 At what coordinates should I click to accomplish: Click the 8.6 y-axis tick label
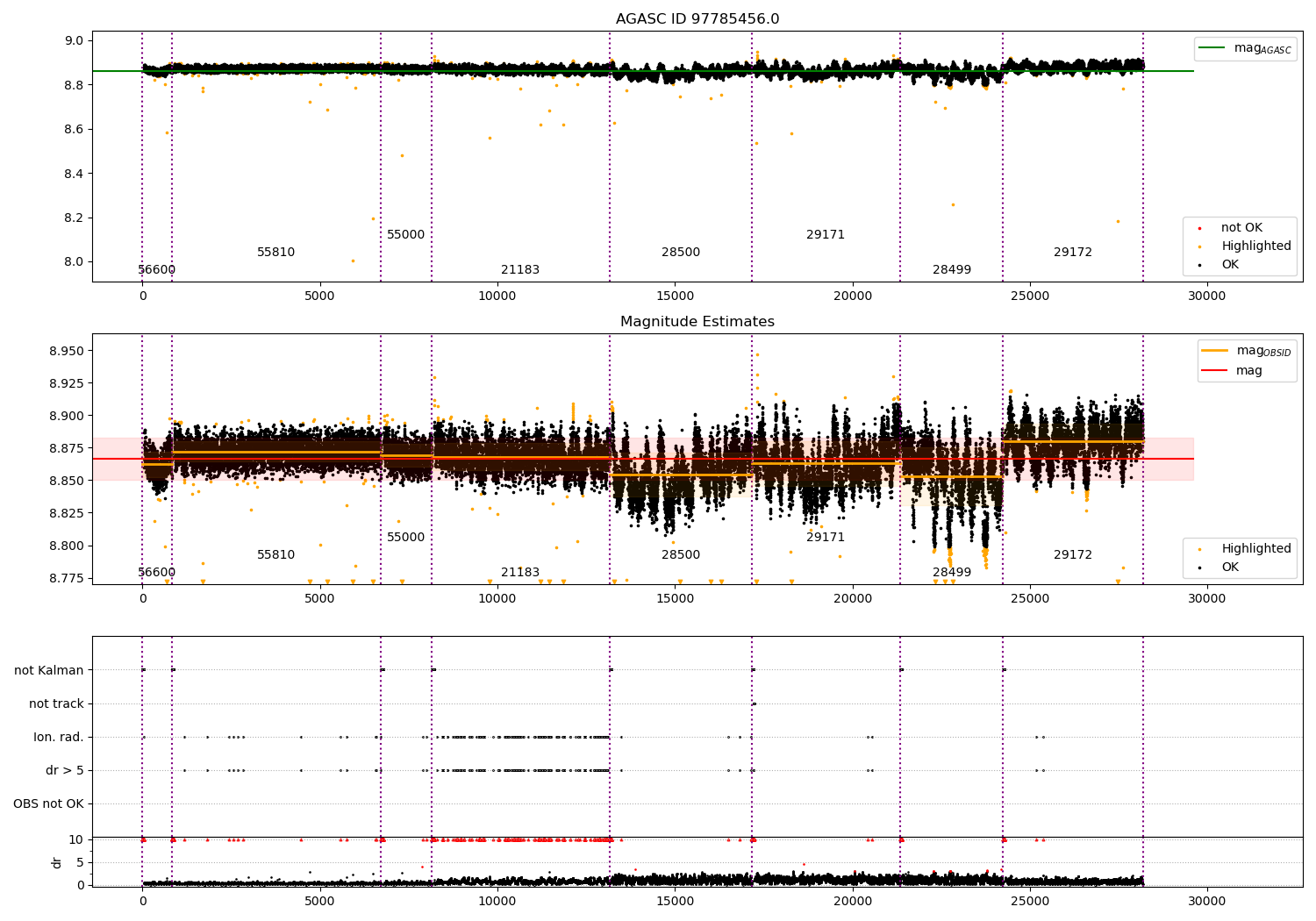click(75, 130)
